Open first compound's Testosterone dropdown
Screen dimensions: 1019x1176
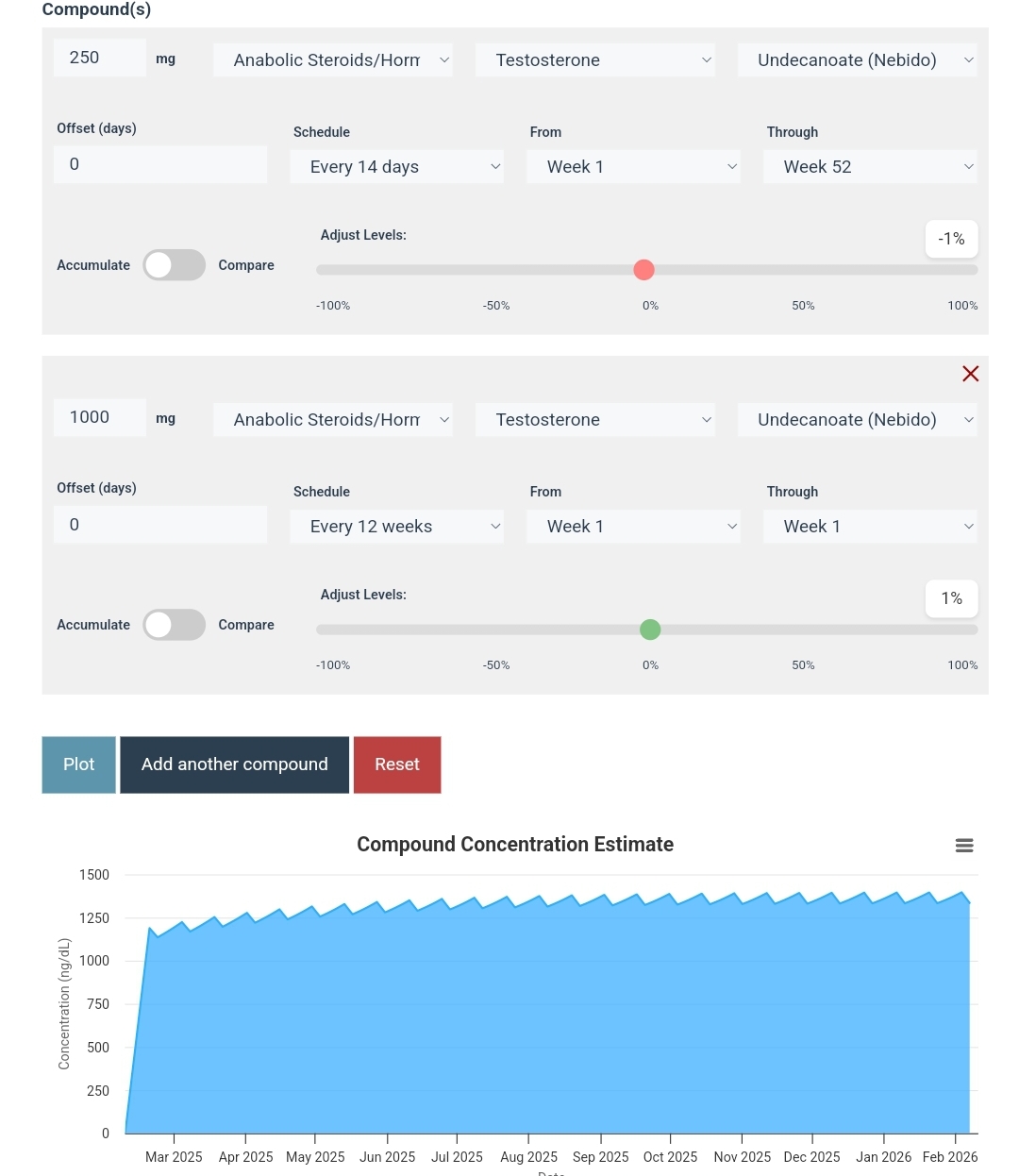pos(594,60)
